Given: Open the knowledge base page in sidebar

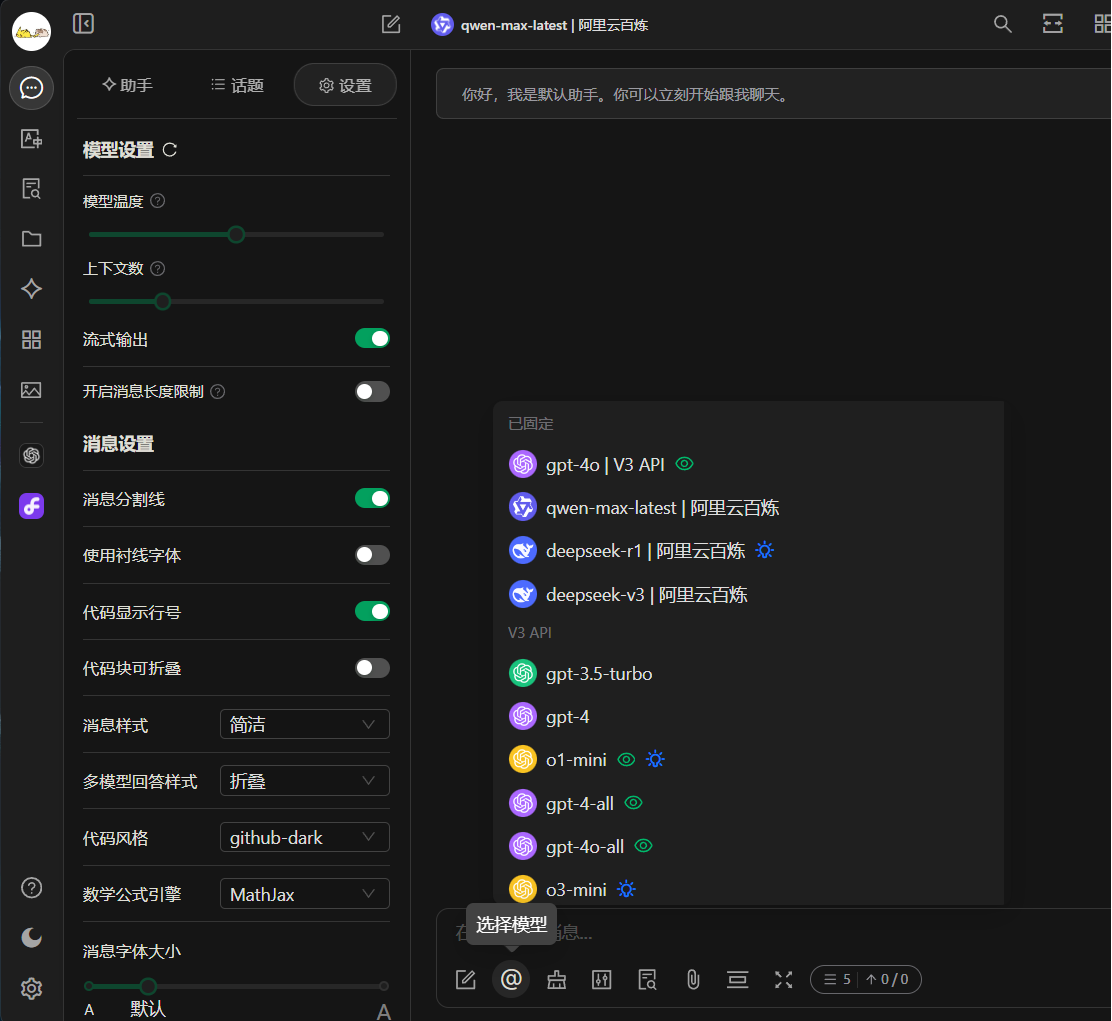Looking at the screenshot, I should (31, 189).
